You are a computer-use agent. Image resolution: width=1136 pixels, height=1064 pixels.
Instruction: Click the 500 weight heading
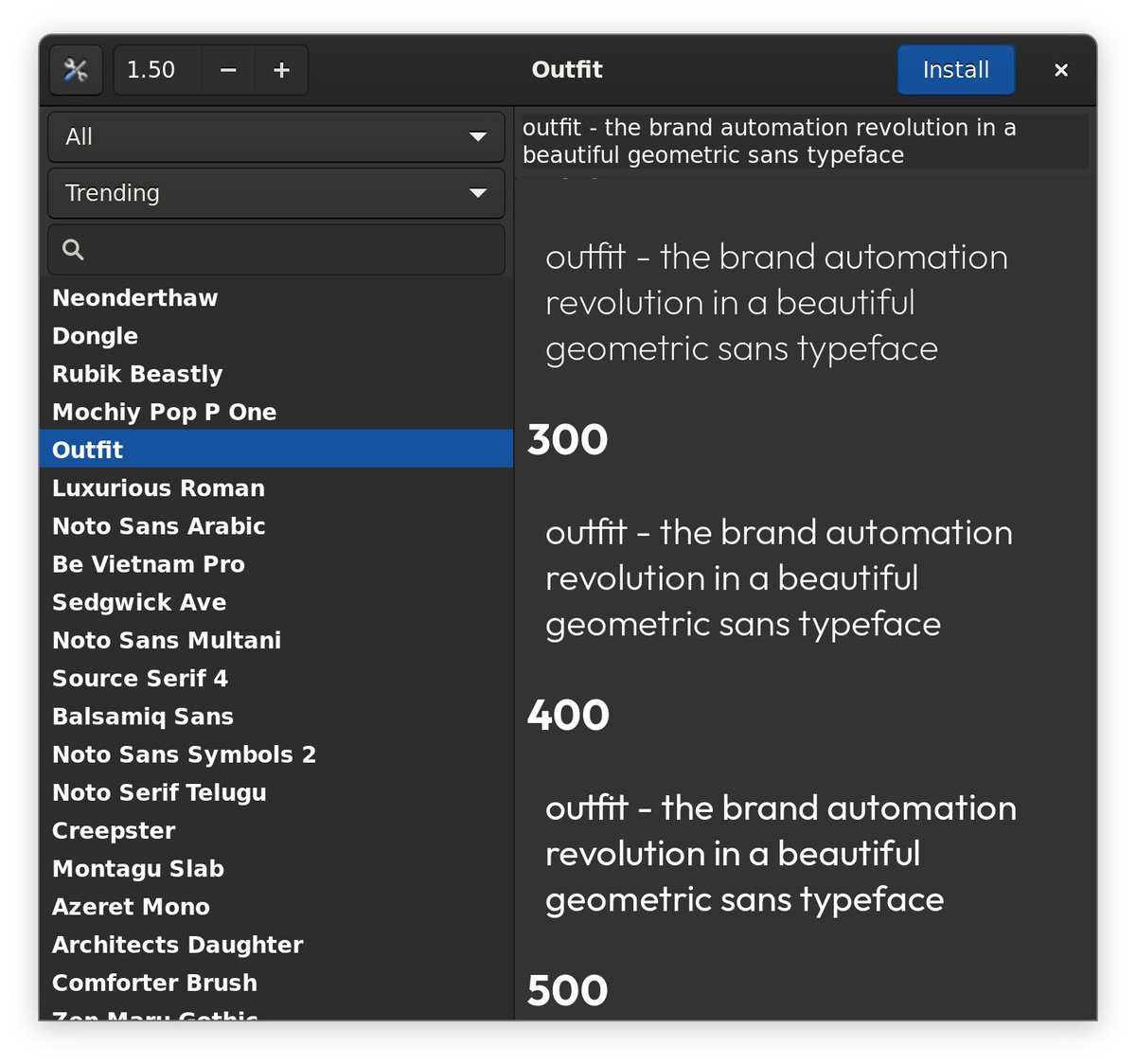(567, 991)
